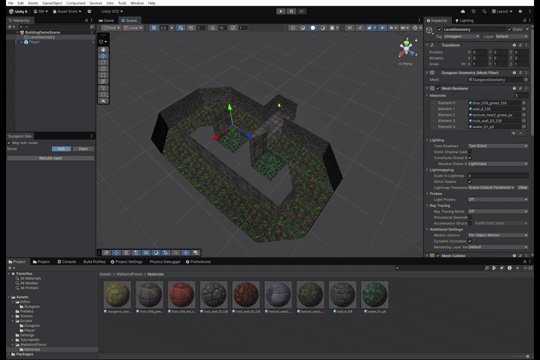Toggle the highlighted shaded draw mode sphere icon

pyautogui.click(x=313, y=28)
